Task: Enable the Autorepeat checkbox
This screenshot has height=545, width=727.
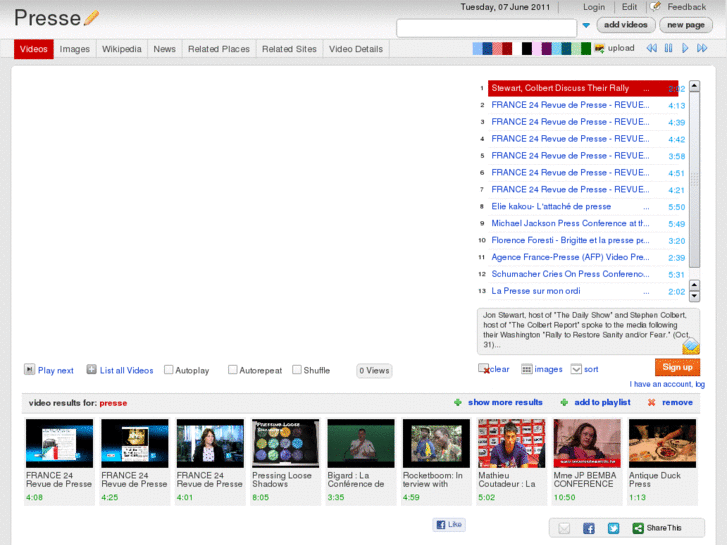Action: point(233,370)
